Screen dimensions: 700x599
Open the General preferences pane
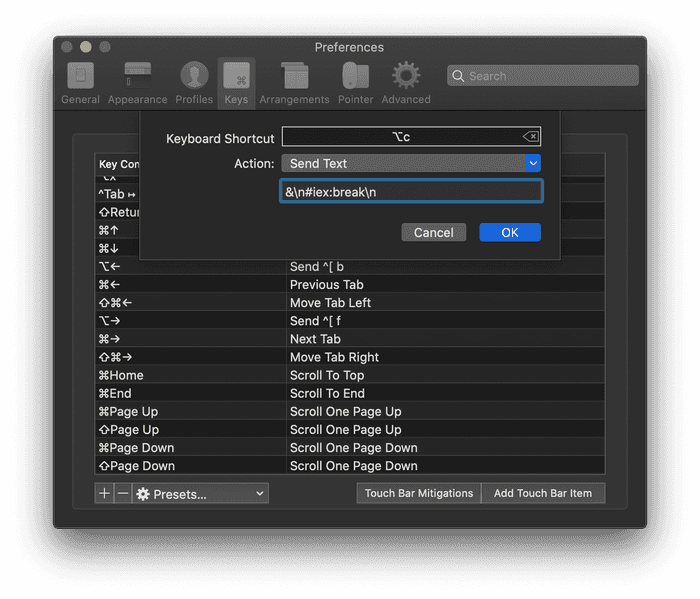tap(80, 83)
